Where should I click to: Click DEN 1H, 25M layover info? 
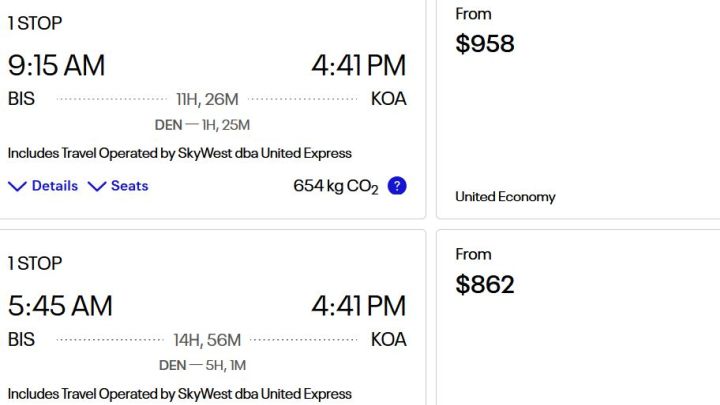202,125
